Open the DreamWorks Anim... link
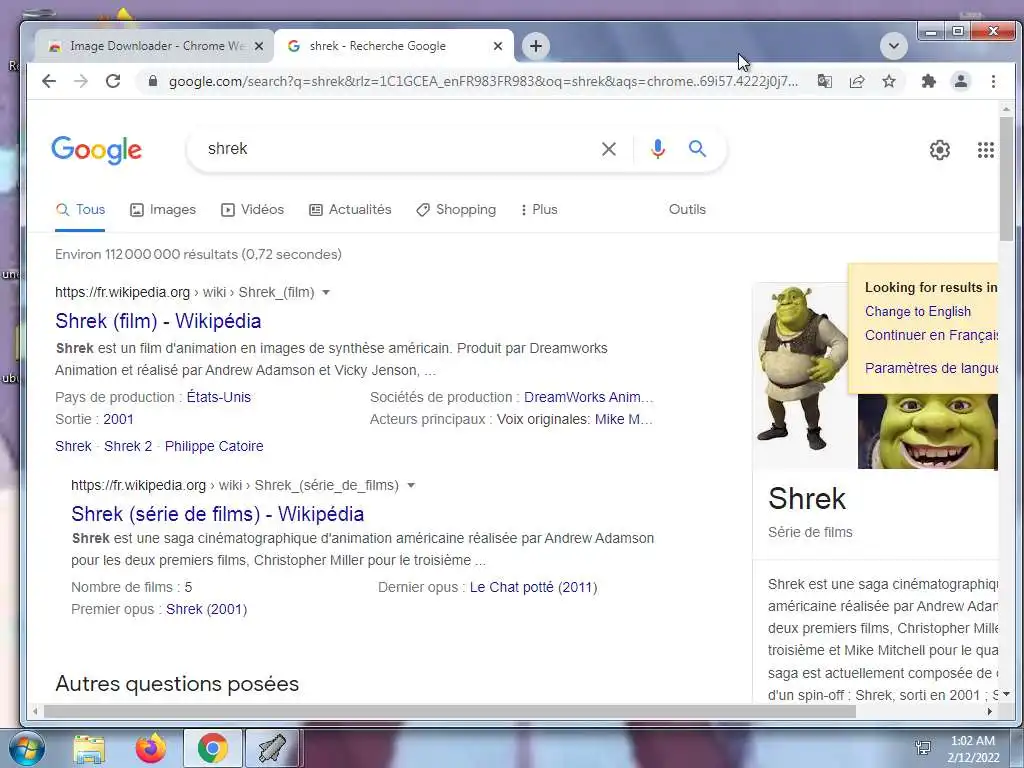Viewport: 1024px width, 768px height. click(588, 397)
